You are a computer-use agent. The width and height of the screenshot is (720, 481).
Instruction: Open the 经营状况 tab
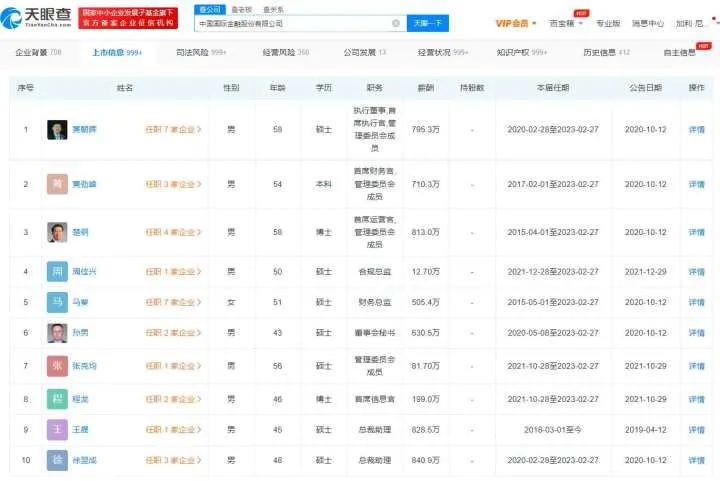pyautogui.click(x=443, y=52)
